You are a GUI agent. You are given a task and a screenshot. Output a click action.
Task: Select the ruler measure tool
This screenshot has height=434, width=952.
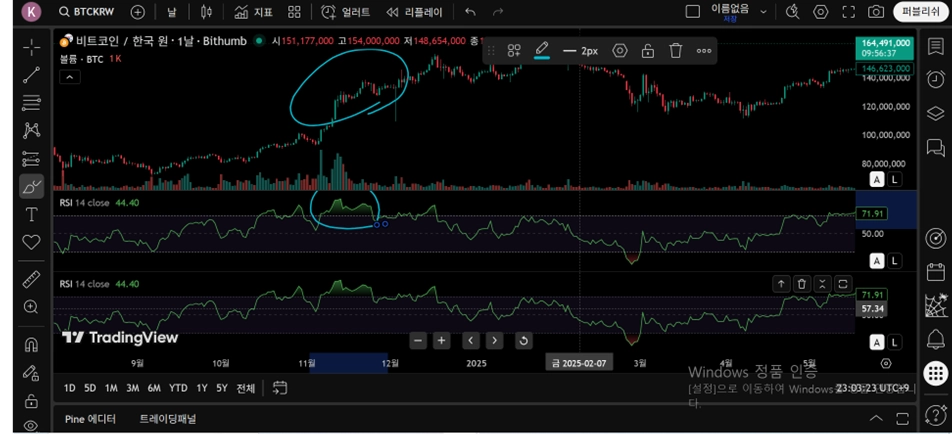[32, 279]
